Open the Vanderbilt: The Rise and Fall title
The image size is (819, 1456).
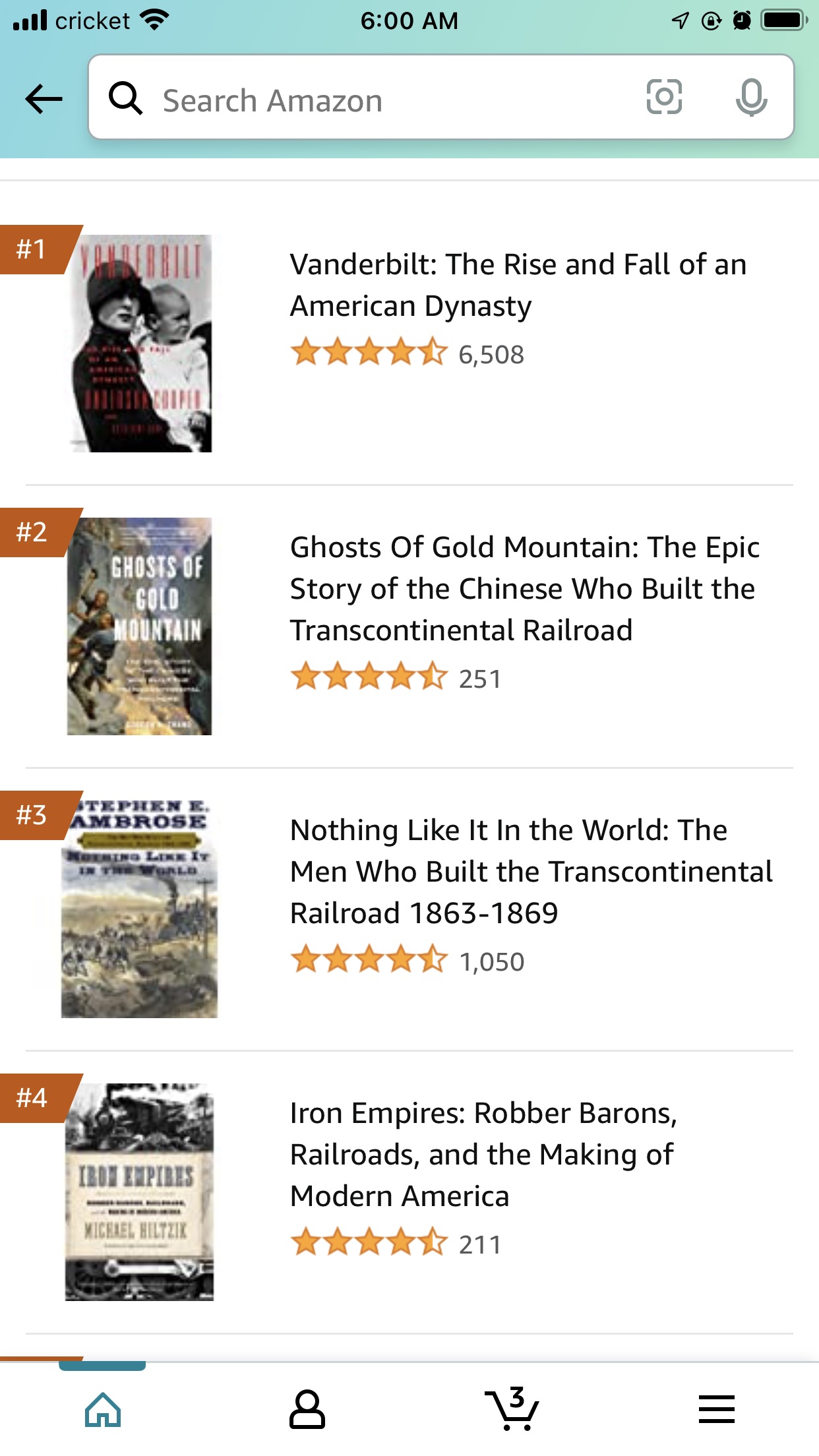(518, 285)
